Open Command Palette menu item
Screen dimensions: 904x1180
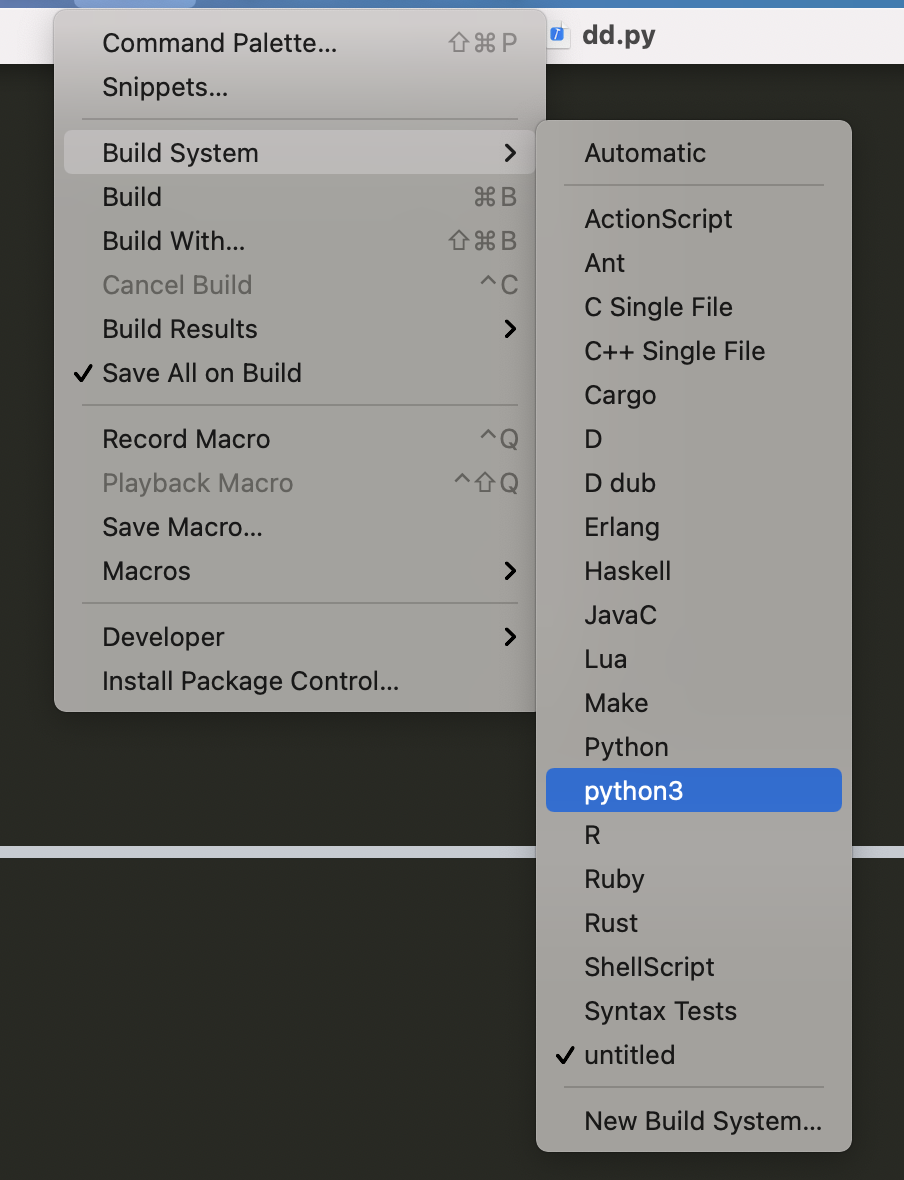300,43
